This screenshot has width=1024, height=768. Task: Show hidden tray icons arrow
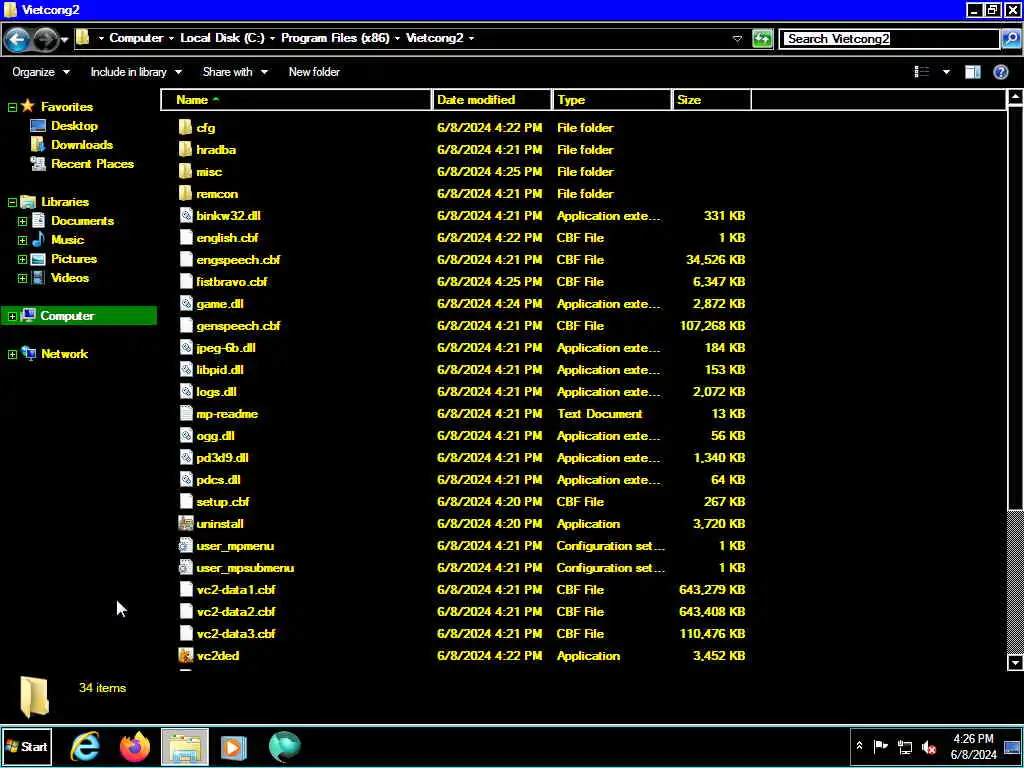[x=859, y=746]
